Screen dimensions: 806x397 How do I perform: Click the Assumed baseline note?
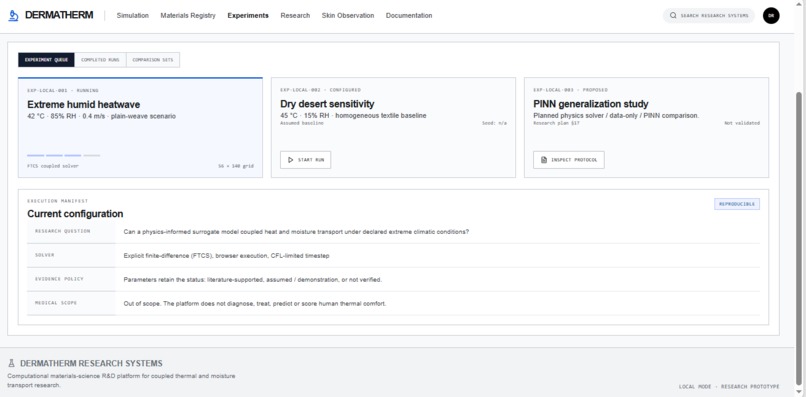(x=302, y=123)
